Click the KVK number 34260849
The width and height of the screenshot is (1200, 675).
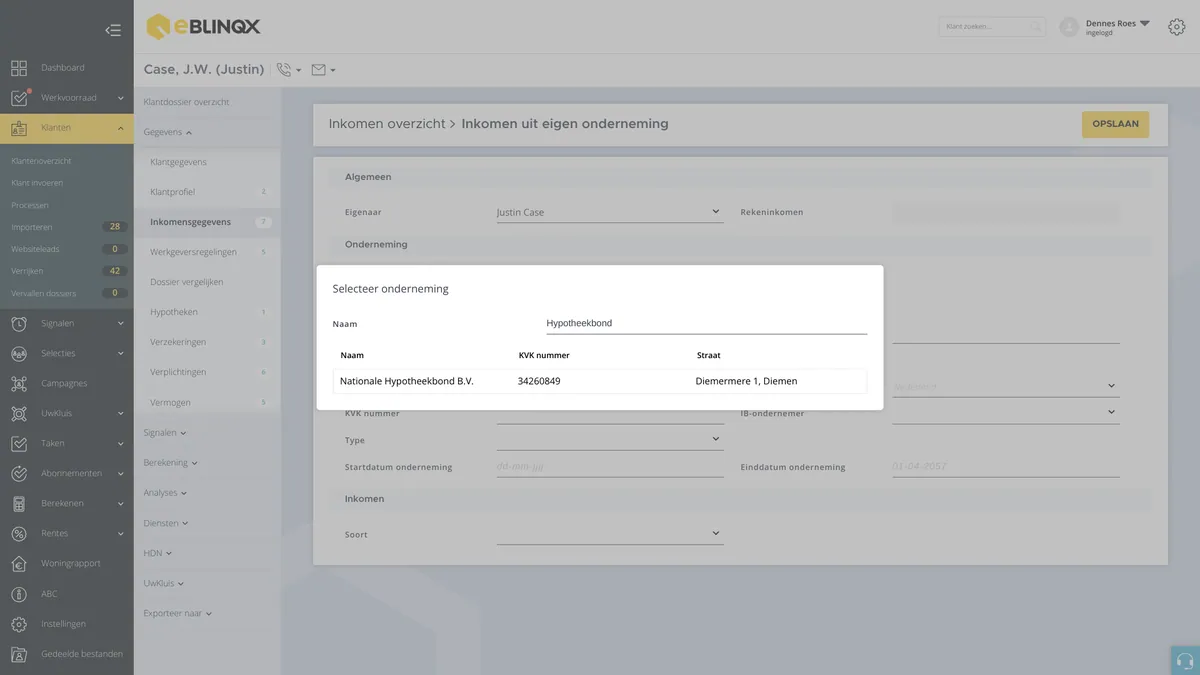pyautogui.click(x=539, y=381)
